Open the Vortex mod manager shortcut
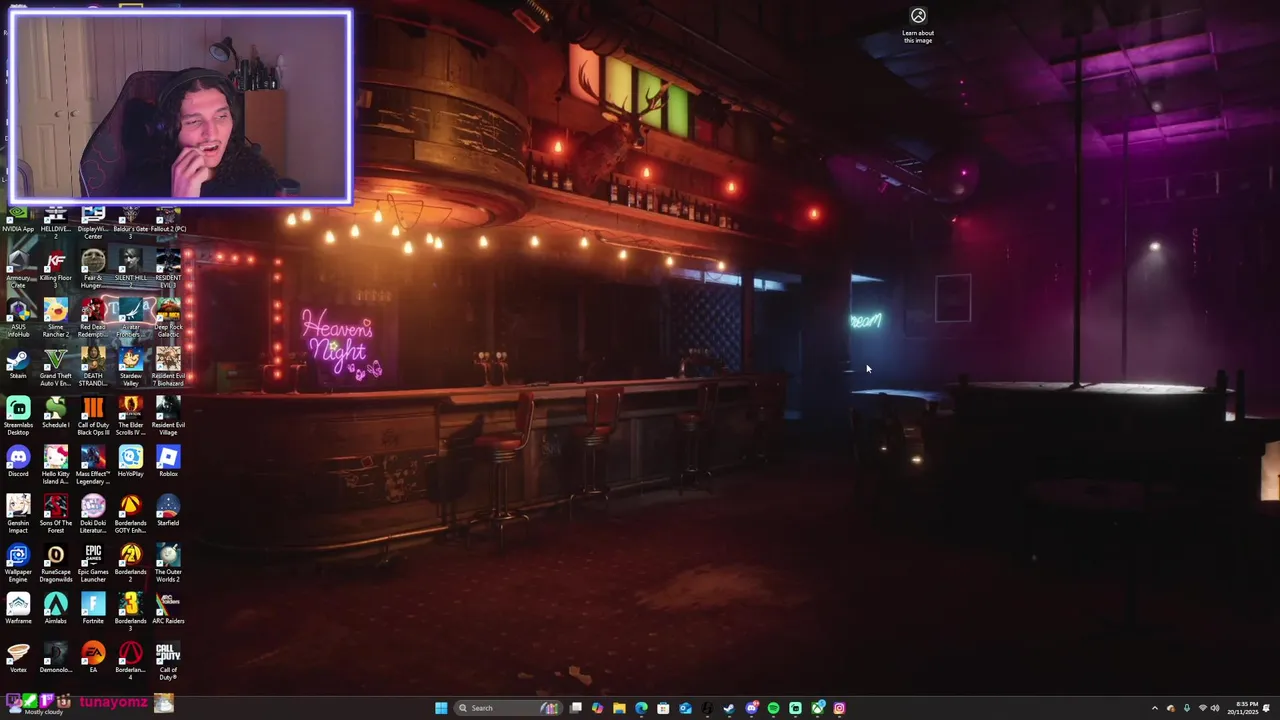 click(18, 658)
